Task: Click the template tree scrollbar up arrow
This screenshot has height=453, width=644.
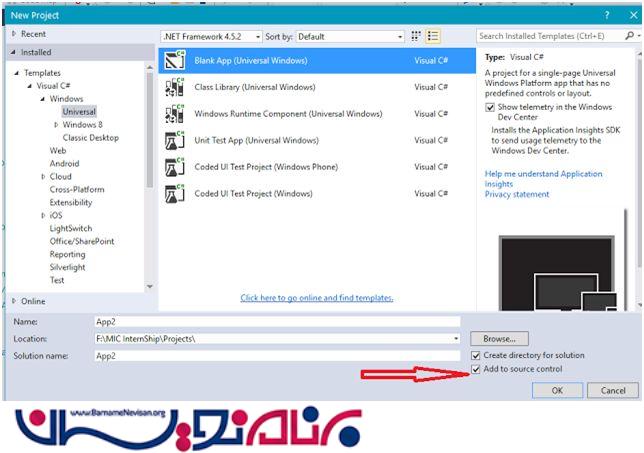Action: click(150, 67)
